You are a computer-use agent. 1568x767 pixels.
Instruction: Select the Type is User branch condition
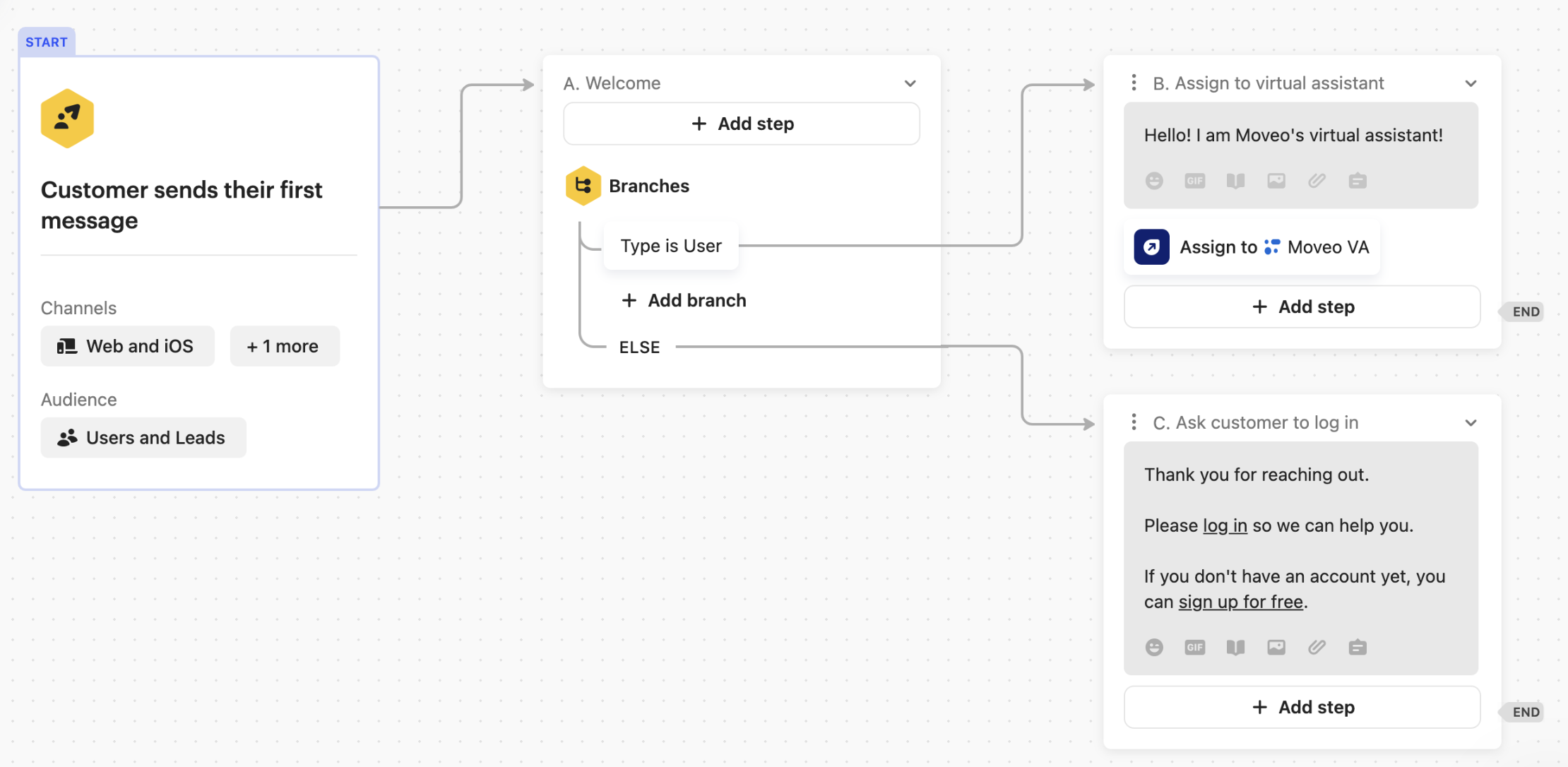click(670, 246)
